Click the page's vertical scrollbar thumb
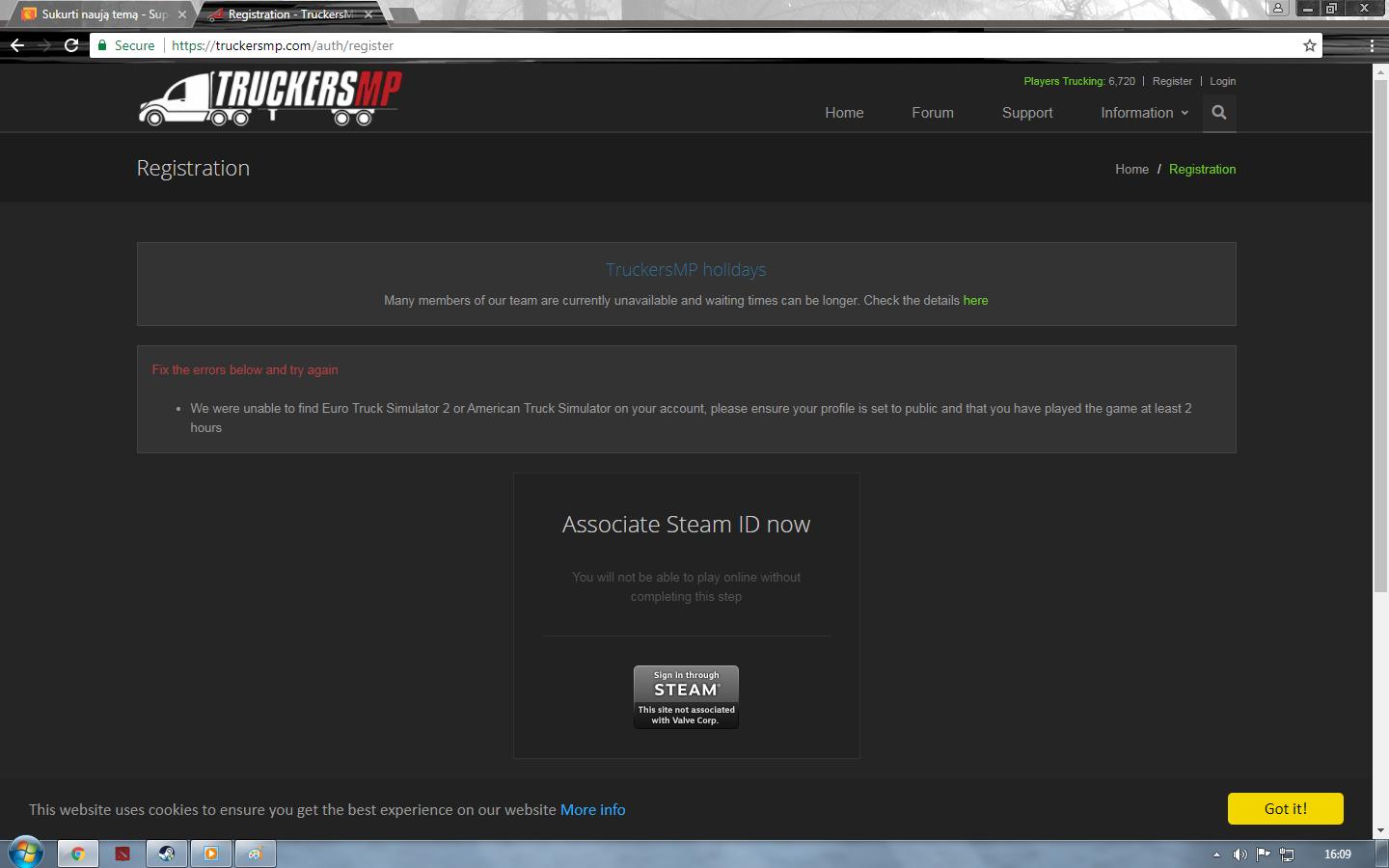 pos(1380,336)
